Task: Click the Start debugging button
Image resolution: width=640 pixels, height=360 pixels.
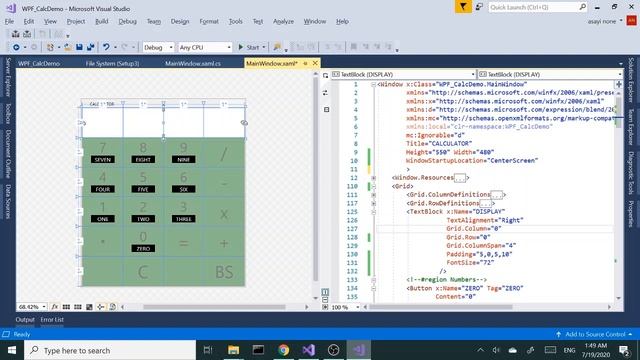Action: pos(249,47)
